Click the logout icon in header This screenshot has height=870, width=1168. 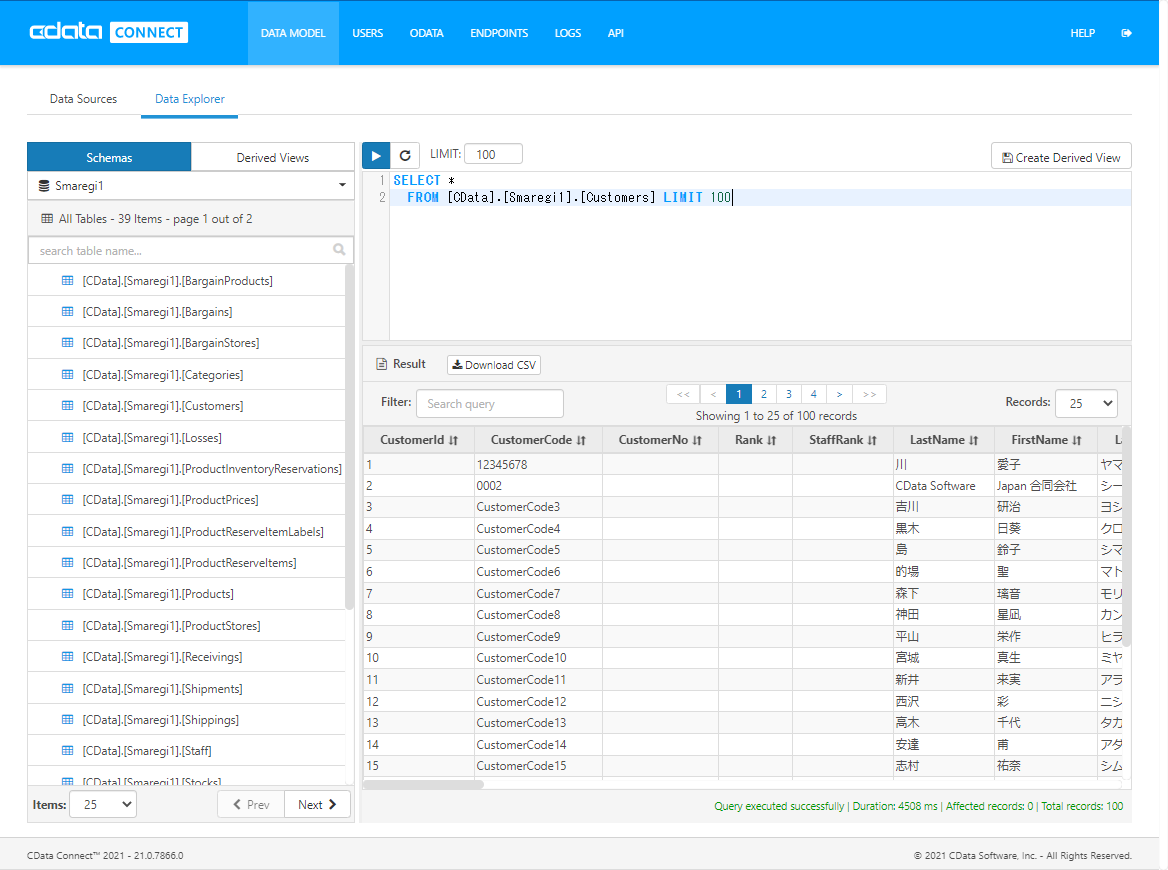tap(1126, 33)
